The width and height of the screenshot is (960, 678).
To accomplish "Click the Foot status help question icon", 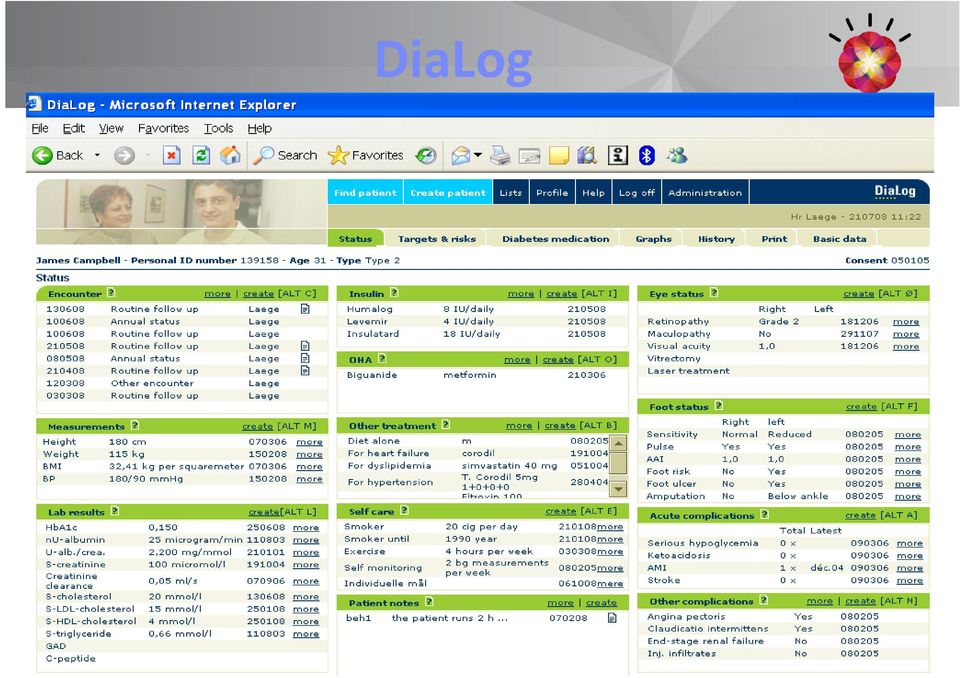I will tap(719, 405).
